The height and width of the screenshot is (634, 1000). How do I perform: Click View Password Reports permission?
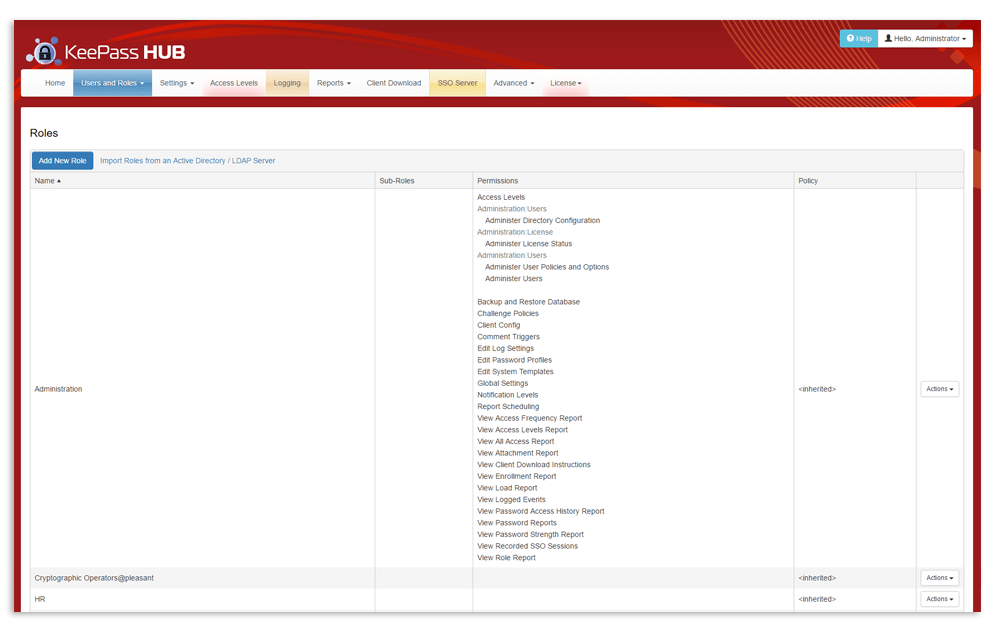click(x=517, y=523)
